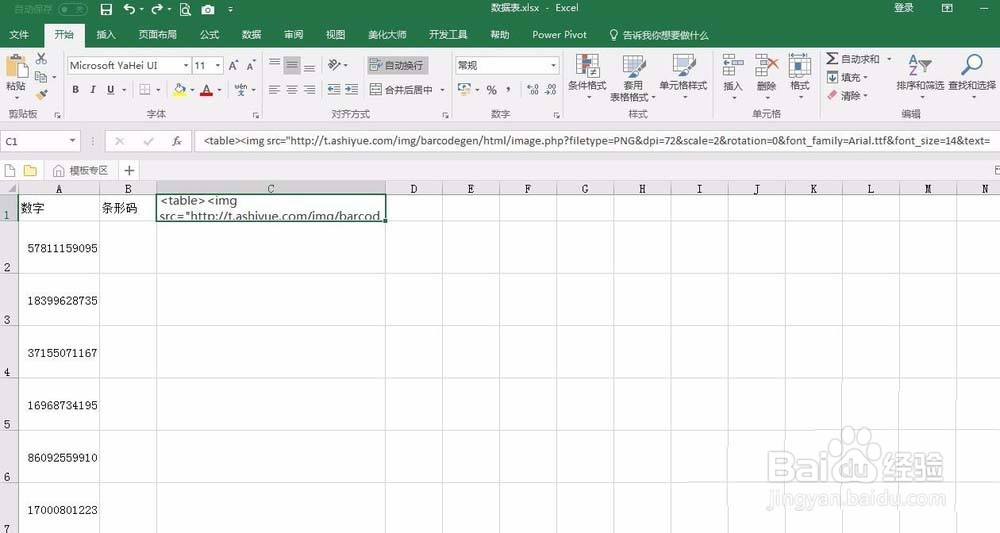Switch to the Formulas (公式) tab
This screenshot has width=1000, height=533.
(x=209, y=34)
